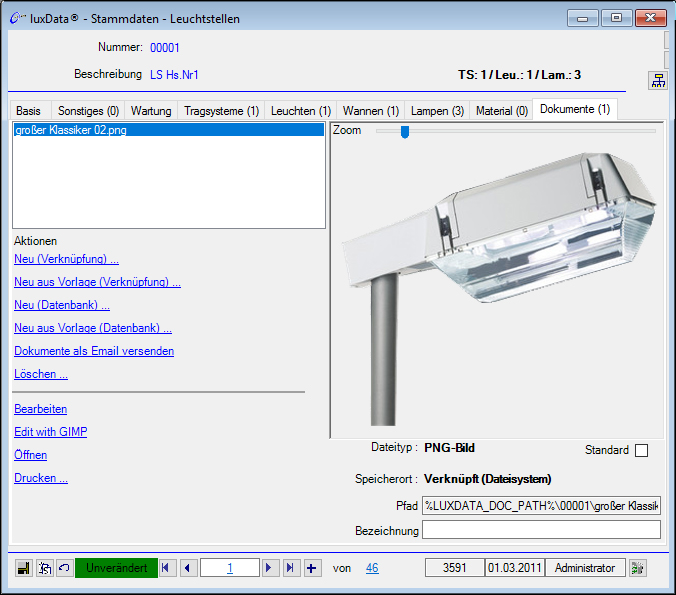Click the Zoom slider handle
This screenshot has height=595, width=676.
pos(405,131)
